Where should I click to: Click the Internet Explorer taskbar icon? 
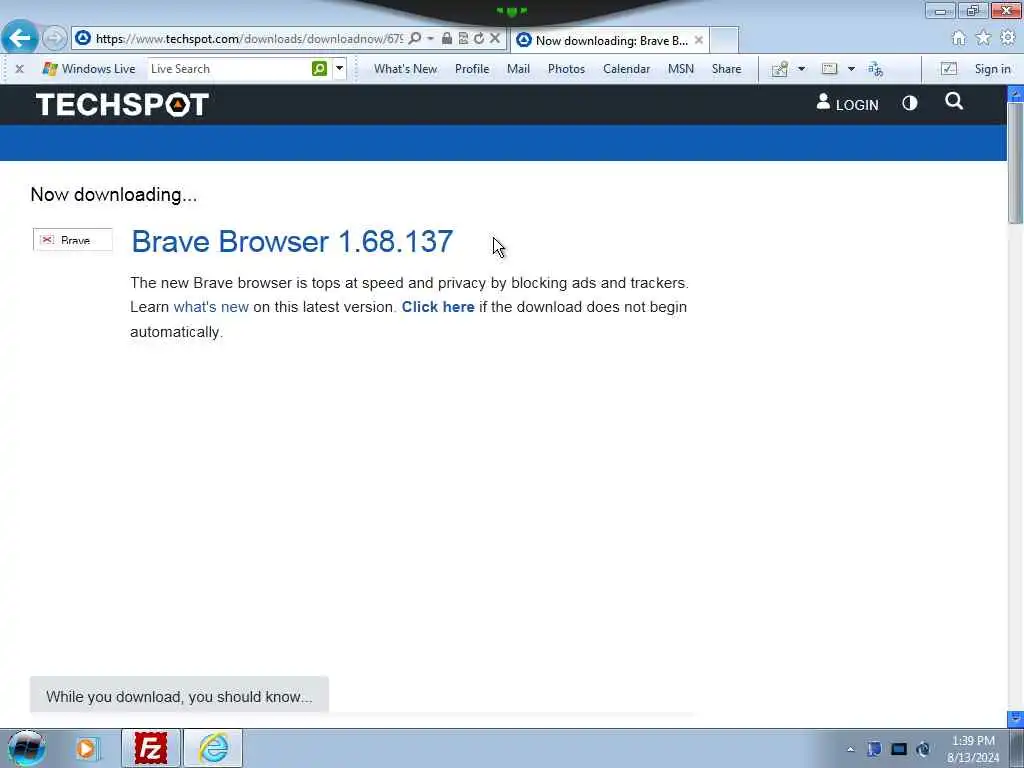[214, 748]
